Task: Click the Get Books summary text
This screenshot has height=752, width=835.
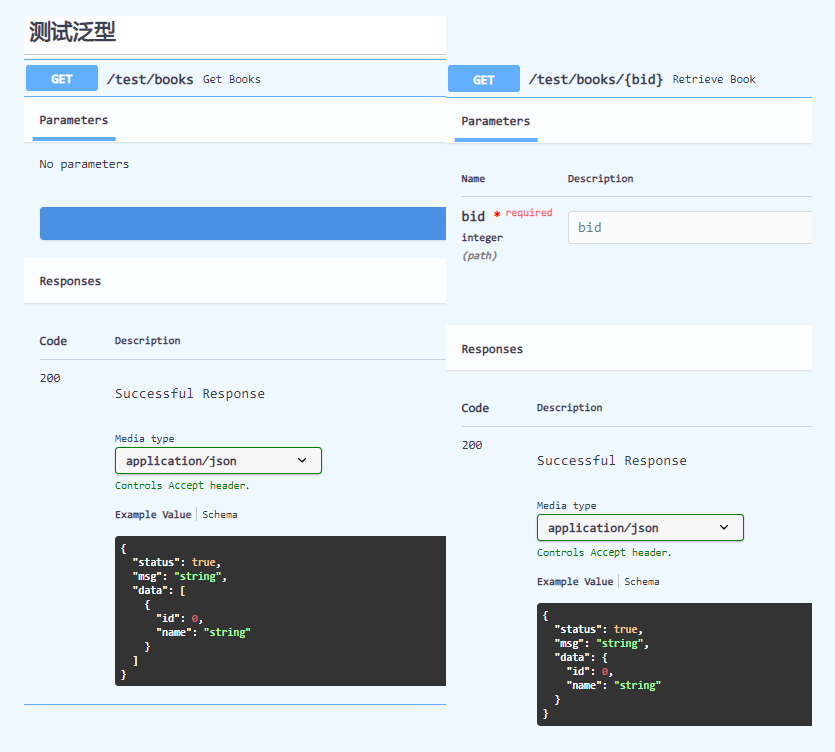Action: pyautogui.click(x=232, y=79)
